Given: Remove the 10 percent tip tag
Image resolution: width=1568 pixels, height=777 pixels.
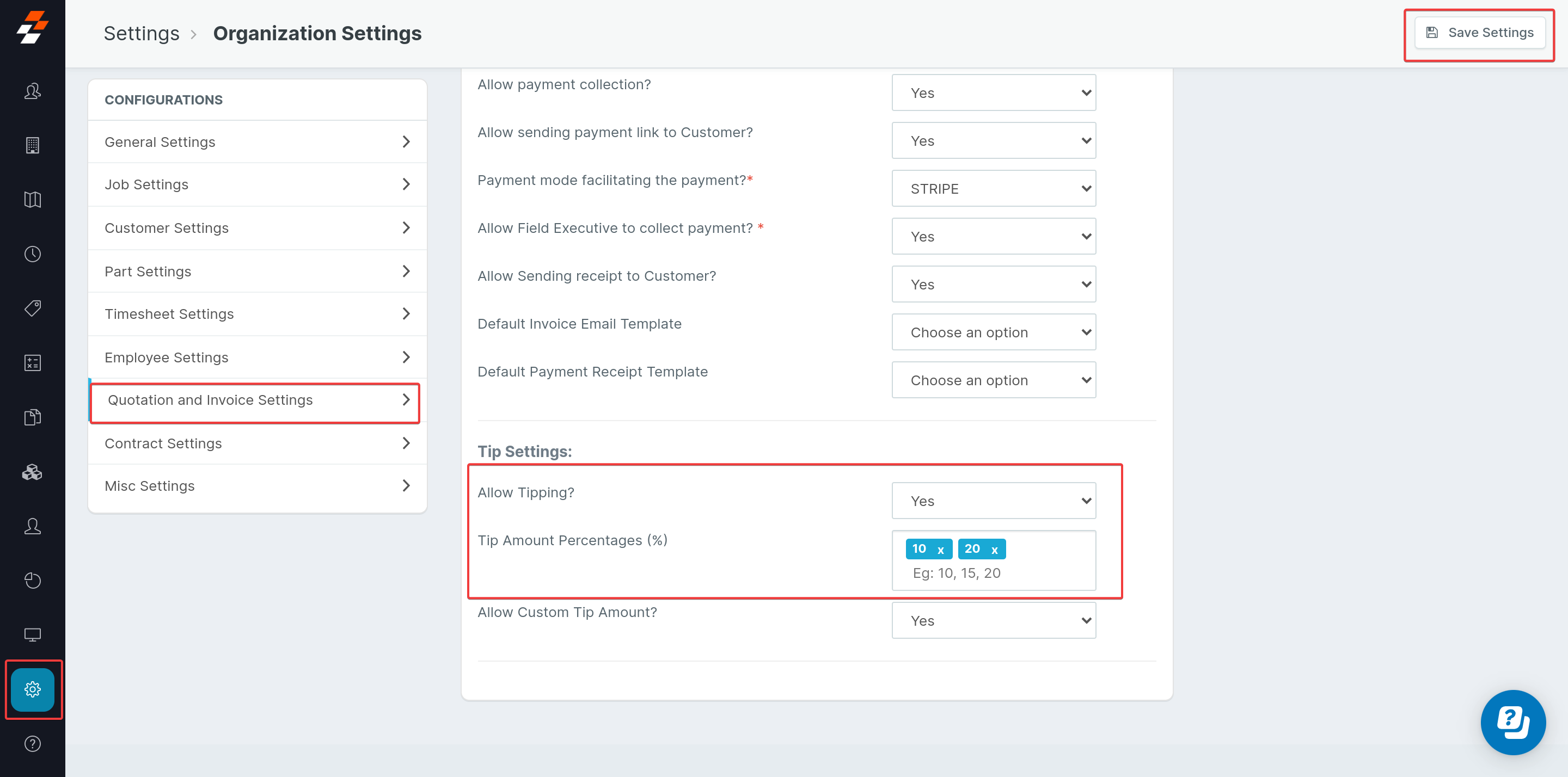Looking at the screenshot, I should [x=940, y=550].
